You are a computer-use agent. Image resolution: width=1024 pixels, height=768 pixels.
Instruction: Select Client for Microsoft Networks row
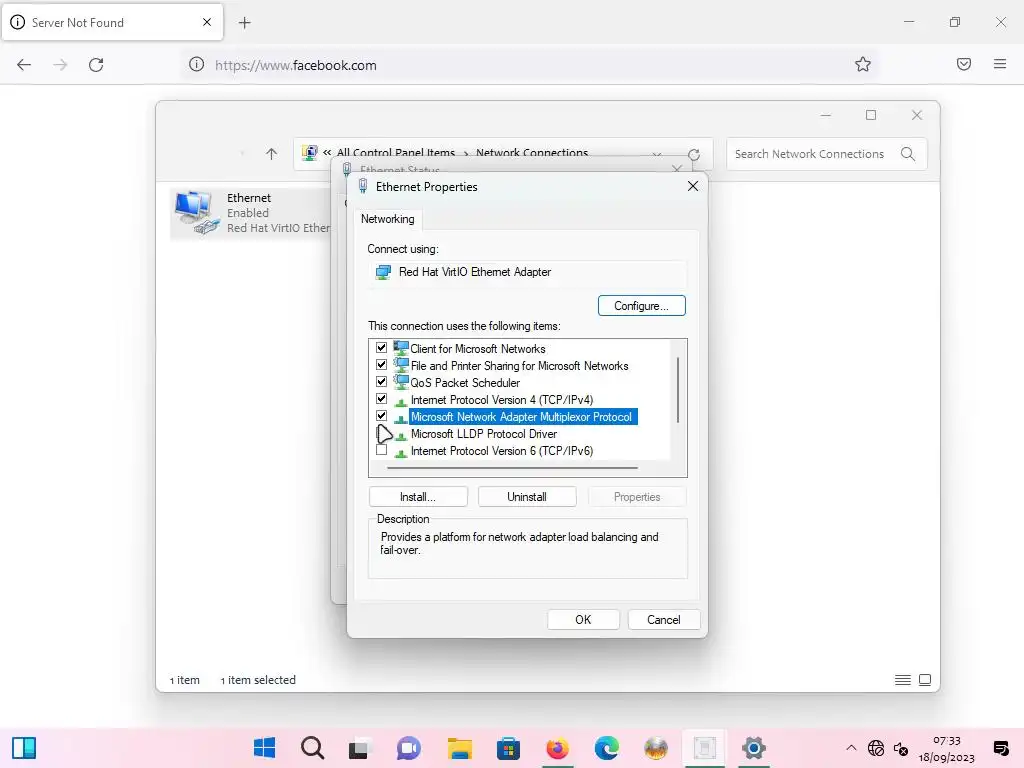tap(477, 349)
